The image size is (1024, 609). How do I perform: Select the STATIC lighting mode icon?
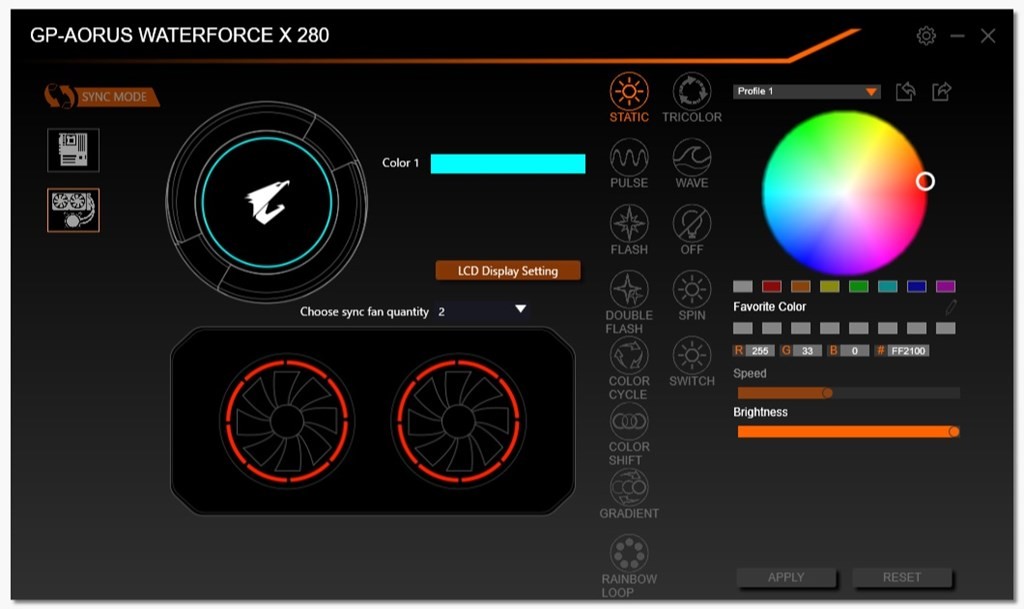tap(629, 91)
